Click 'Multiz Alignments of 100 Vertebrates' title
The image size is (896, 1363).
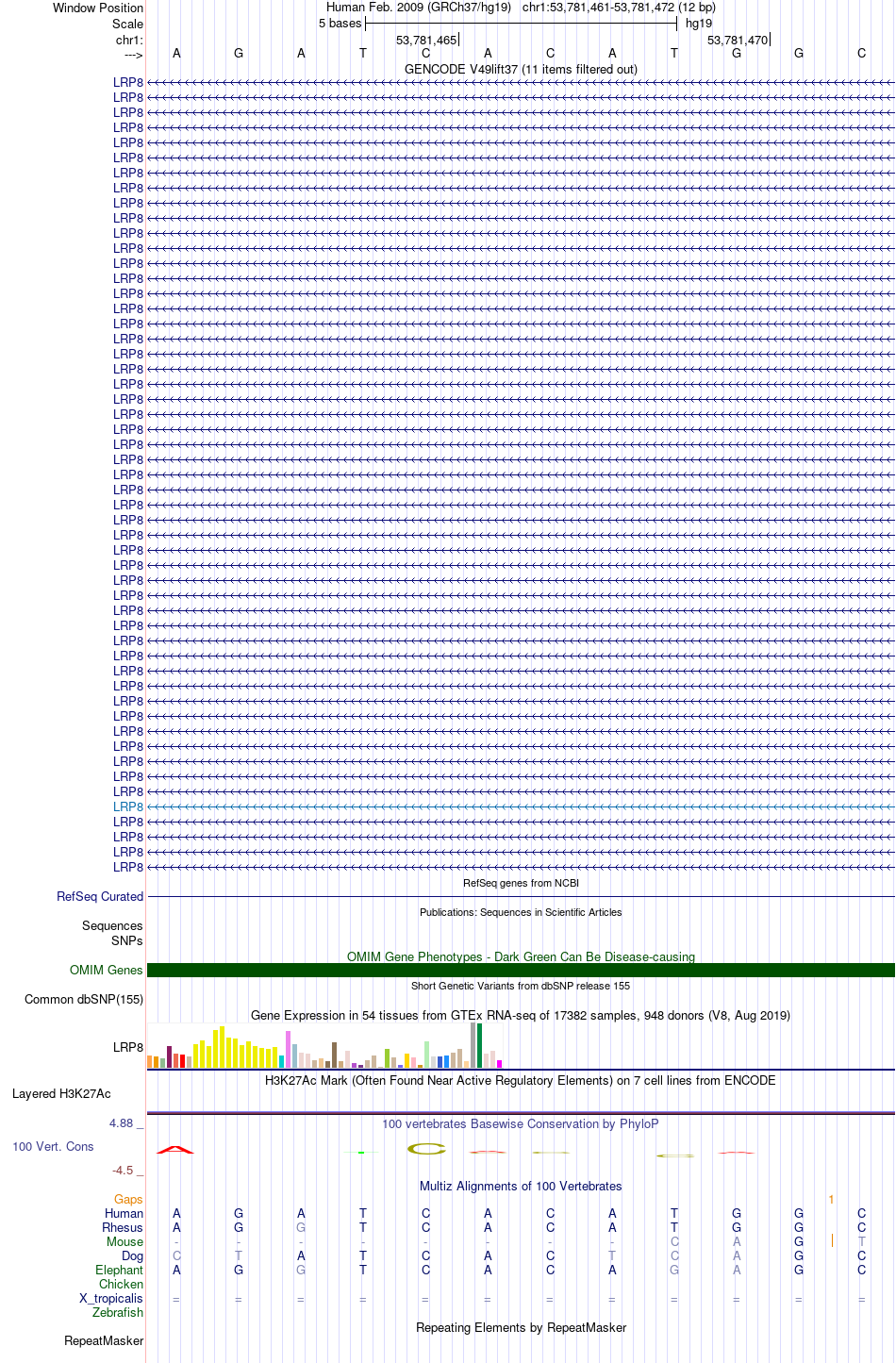521,1186
